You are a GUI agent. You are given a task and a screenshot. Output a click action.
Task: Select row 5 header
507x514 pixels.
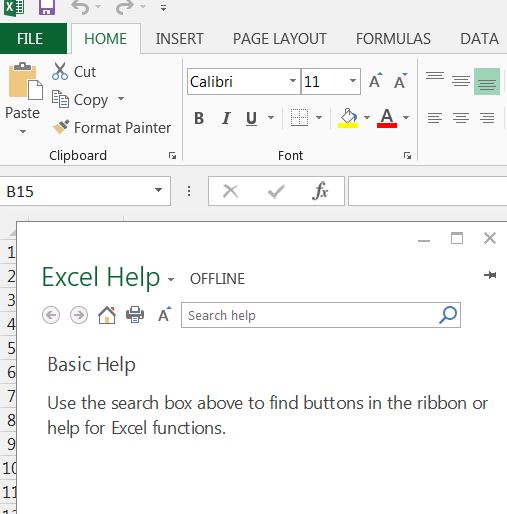tap(8, 348)
